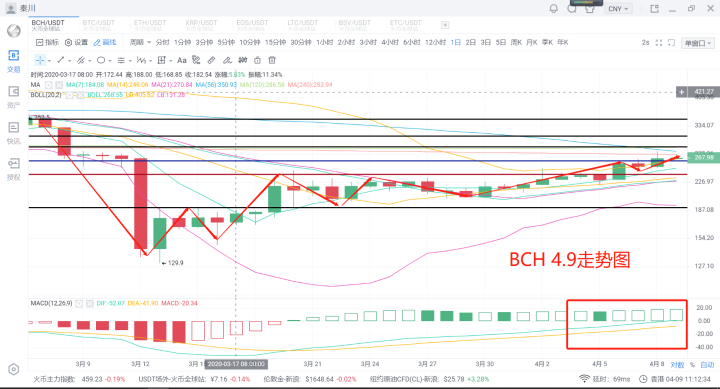Open MA indicator settings gear
Image resolution: width=720 pixels, height=389 pixels.
49,85
